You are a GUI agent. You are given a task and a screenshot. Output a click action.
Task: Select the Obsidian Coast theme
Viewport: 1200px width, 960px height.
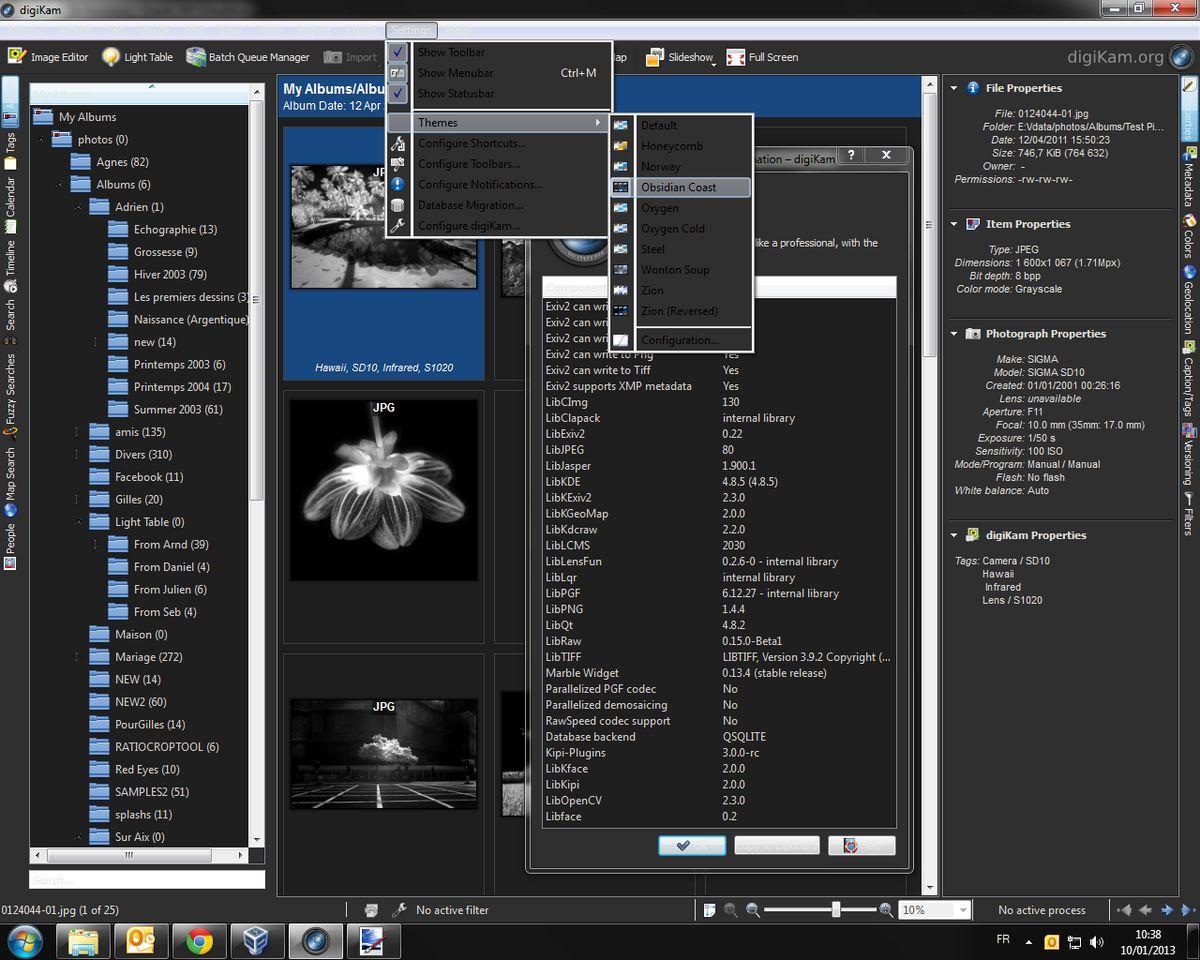(678, 187)
